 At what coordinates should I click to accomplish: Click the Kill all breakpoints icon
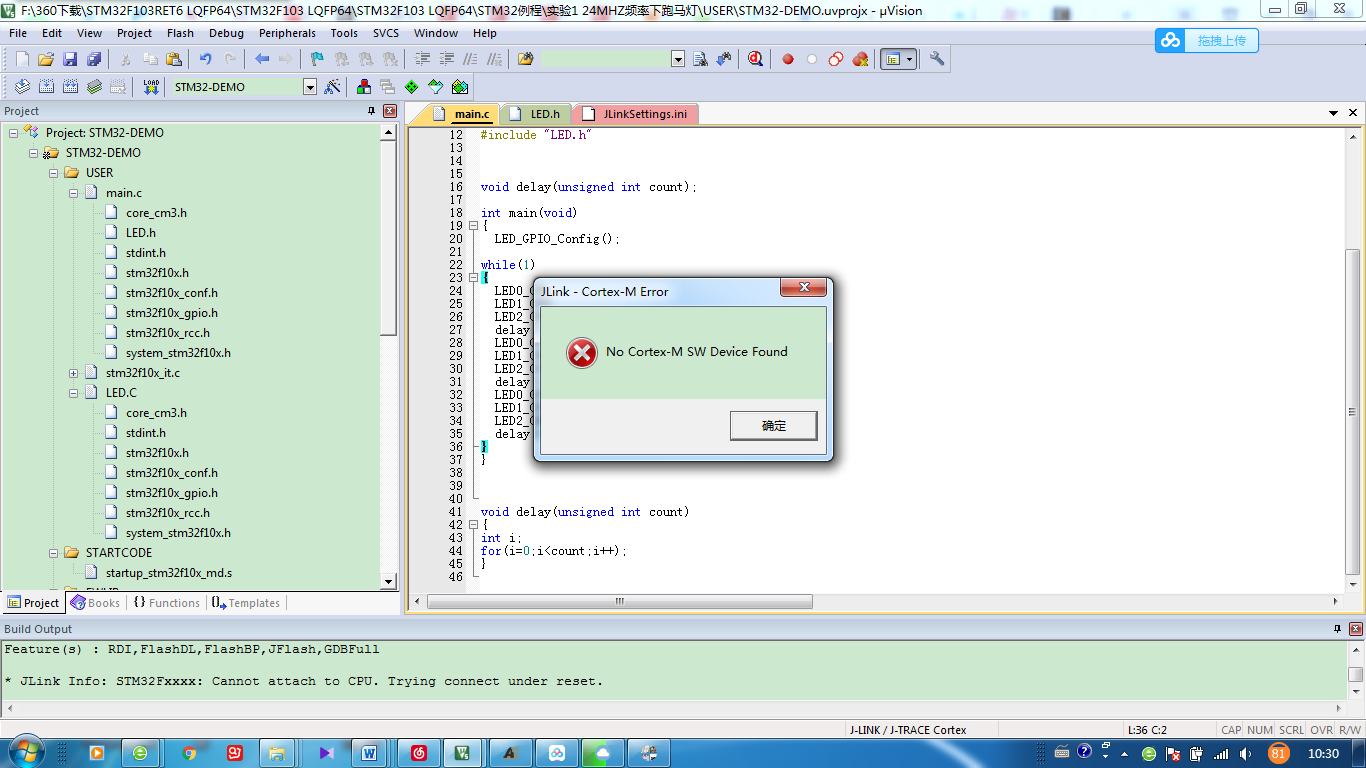pyautogui.click(x=860, y=59)
